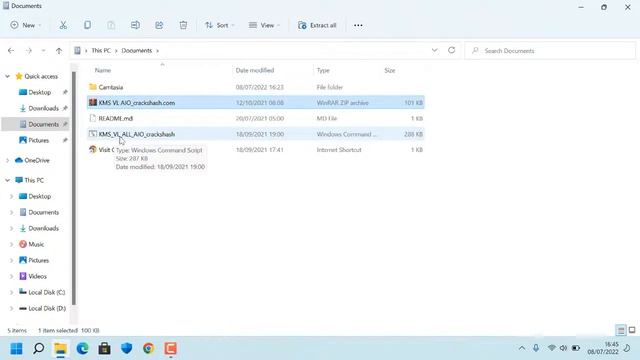640x360 pixels.
Task: Click Documents in address breadcrumb
Action: tap(137, 51)
